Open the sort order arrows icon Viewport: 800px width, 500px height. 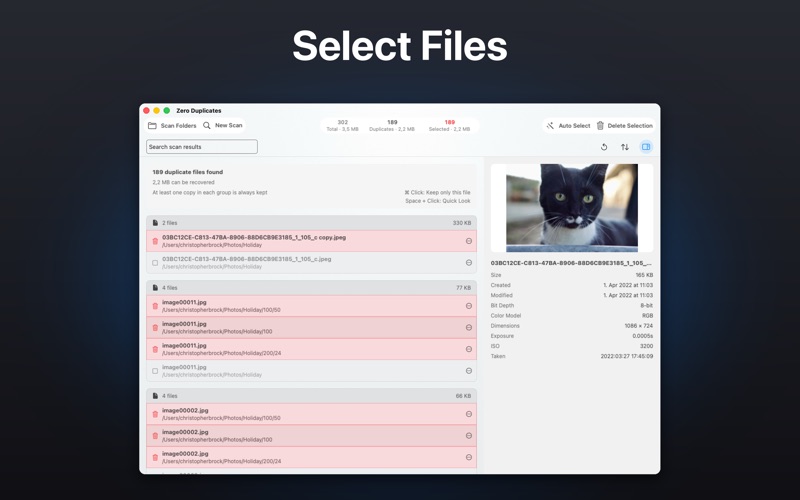[624, 147]
